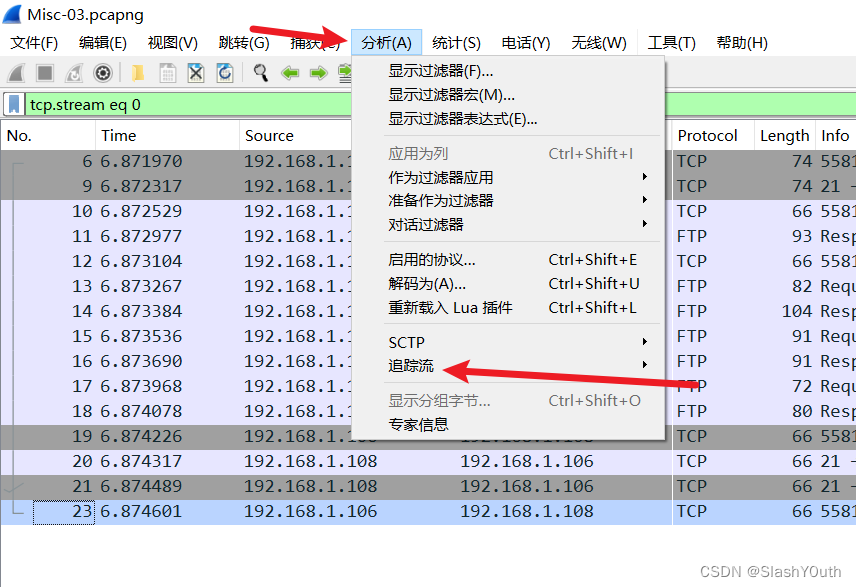856x587 pixels.
Task: Go to previous packet green left arrow
Action: point(290,73)
